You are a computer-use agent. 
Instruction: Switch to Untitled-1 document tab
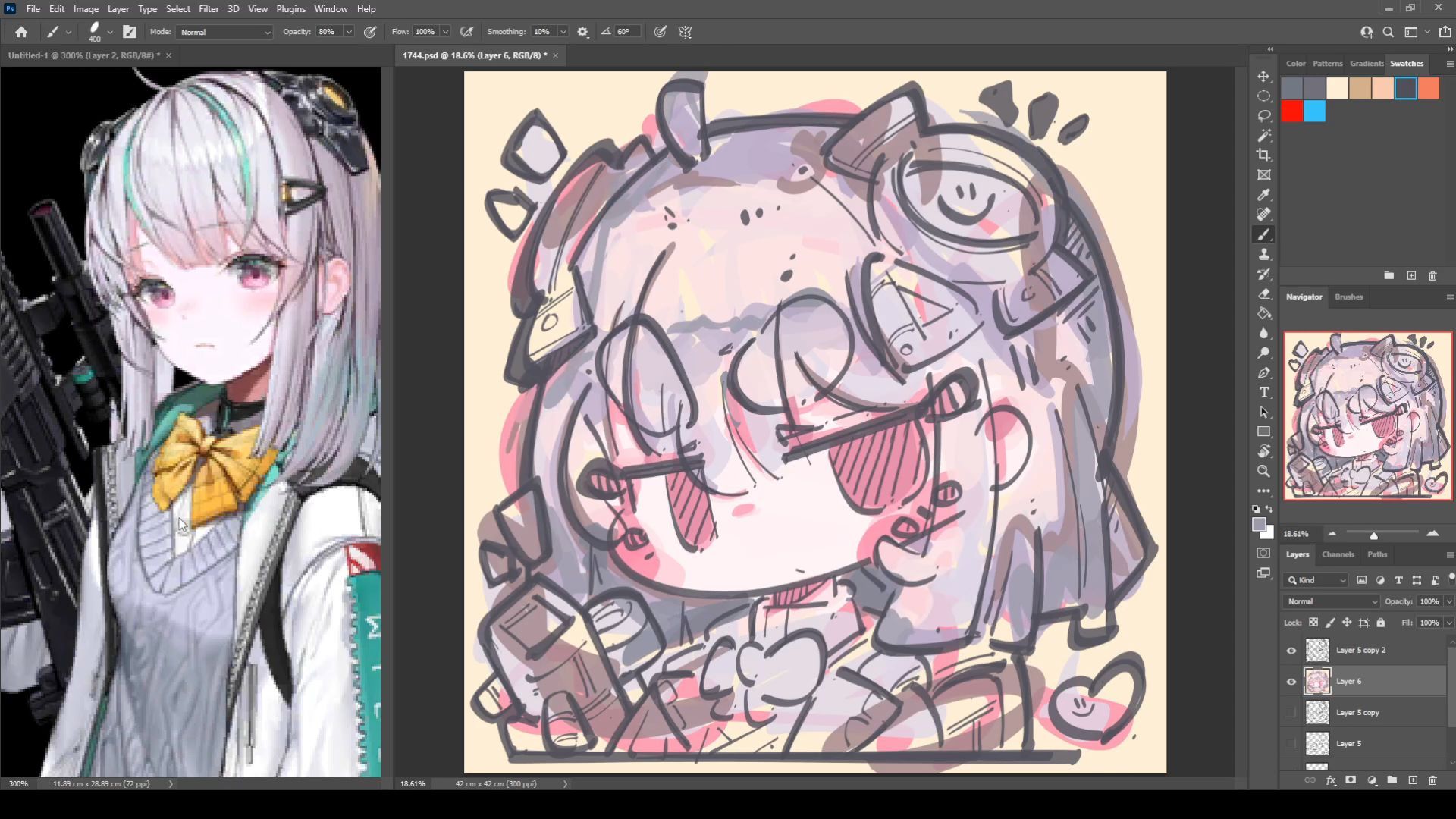[83, 55]
